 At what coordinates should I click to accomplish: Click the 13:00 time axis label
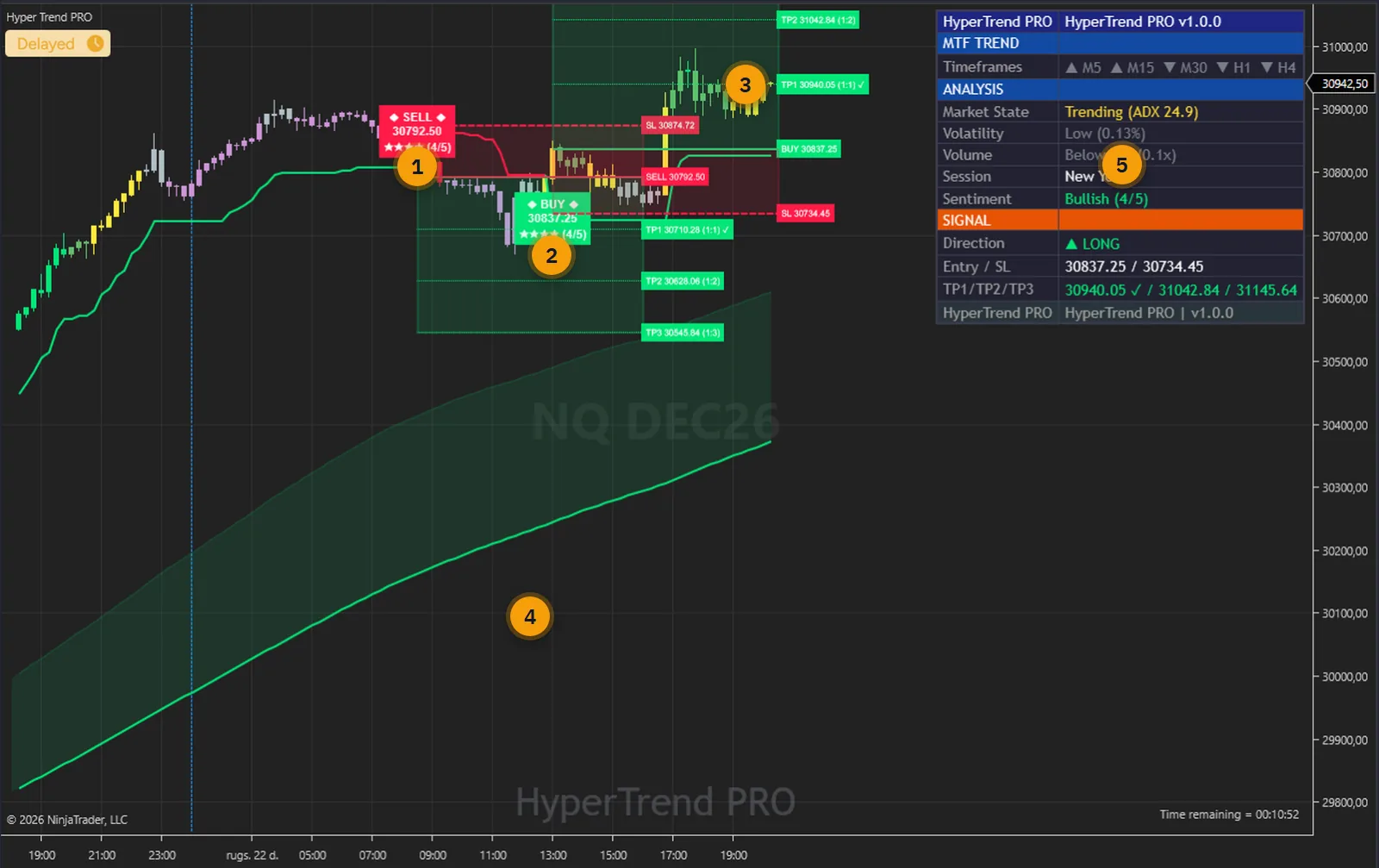(x=553, y=855)
